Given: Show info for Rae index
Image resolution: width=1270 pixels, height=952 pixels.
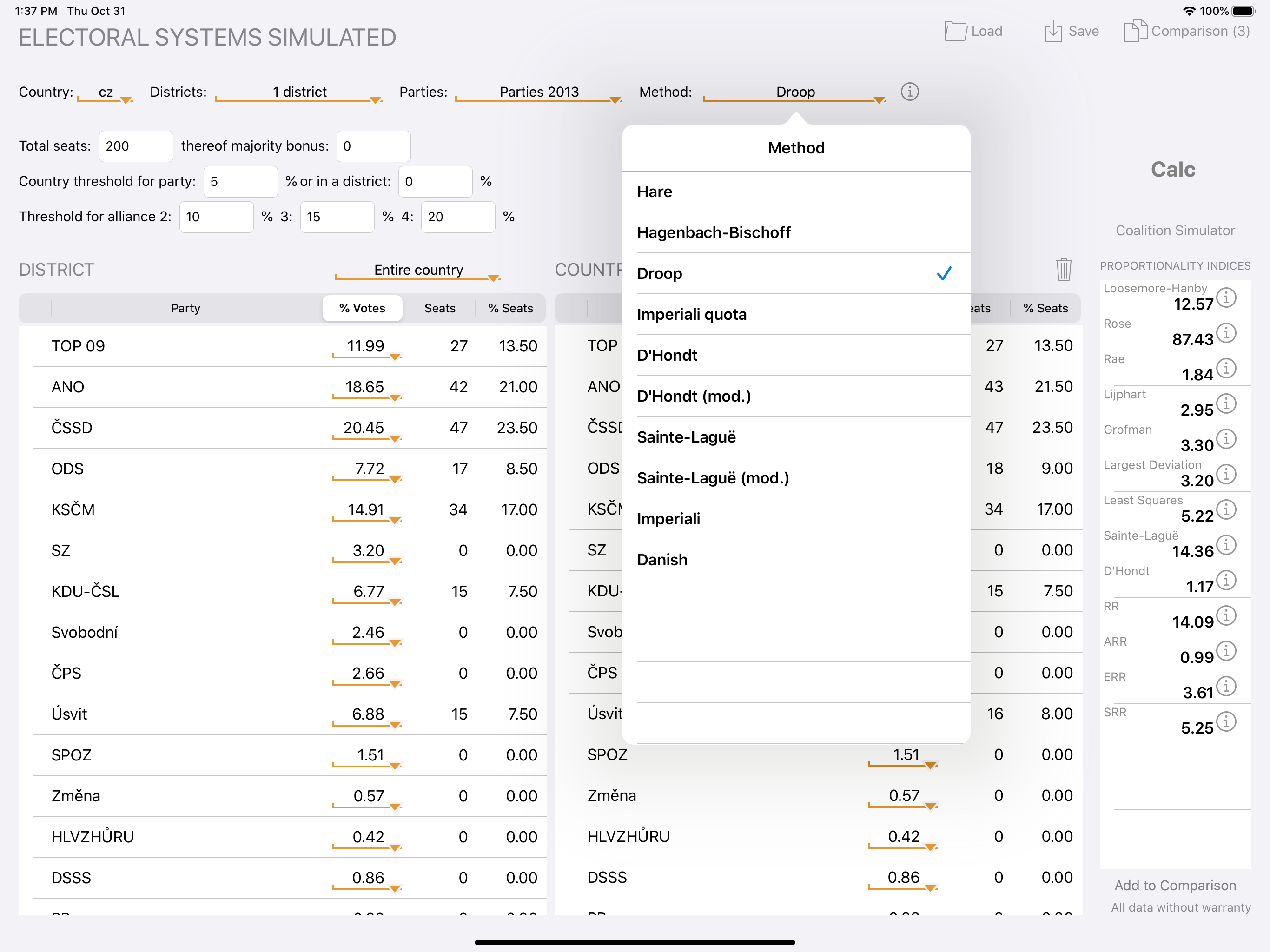Looking at the screenshot, I should 1226,368.
